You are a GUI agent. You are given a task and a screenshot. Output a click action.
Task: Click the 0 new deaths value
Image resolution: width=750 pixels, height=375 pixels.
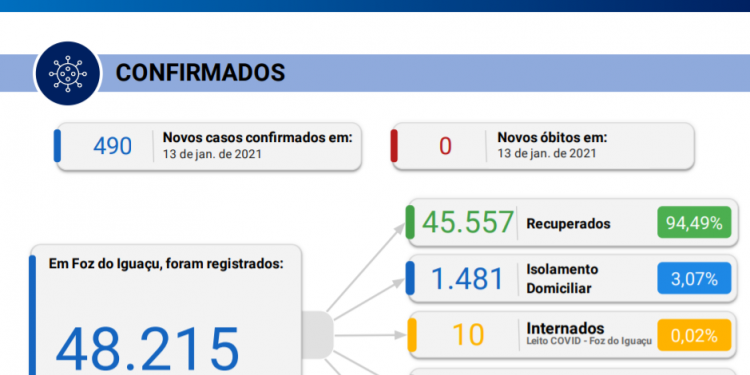pos(445,146)
